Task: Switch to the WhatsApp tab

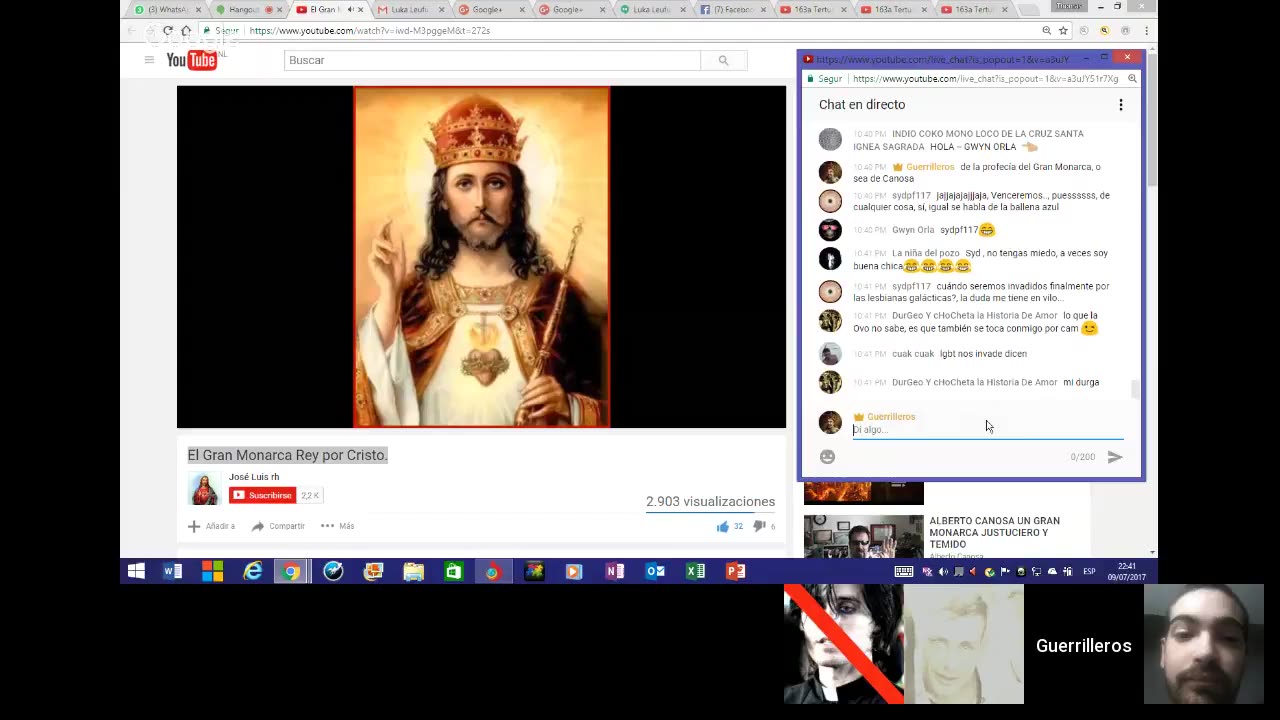Action: (166, 10)
